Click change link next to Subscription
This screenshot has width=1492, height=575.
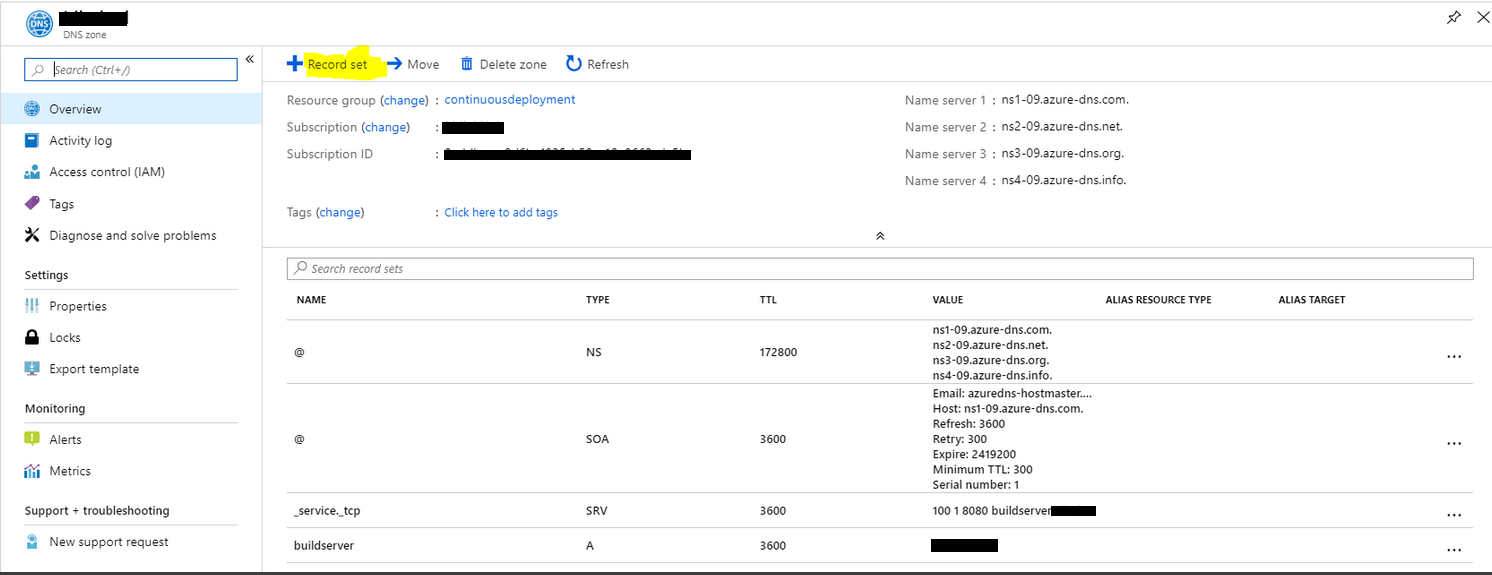click(385, 127)
